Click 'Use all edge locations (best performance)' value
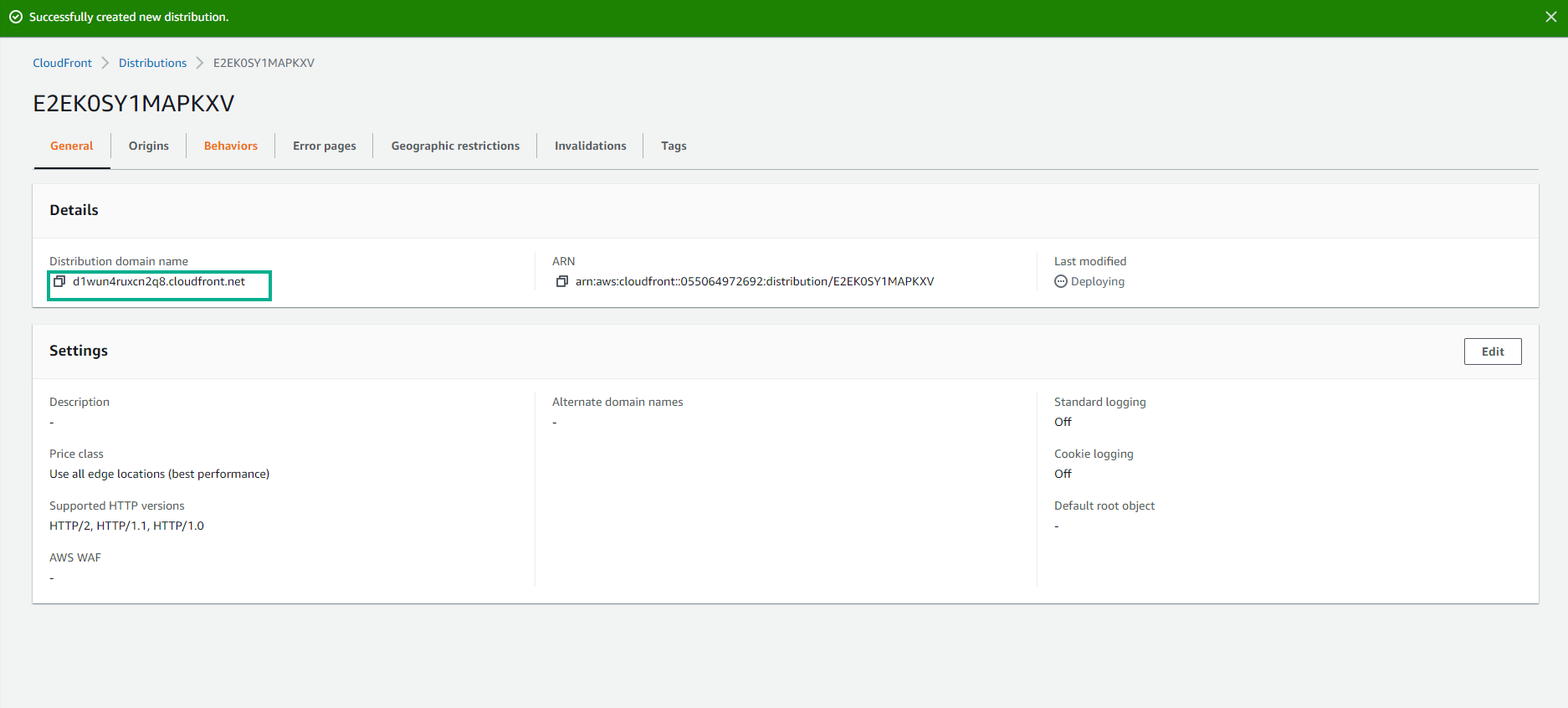This screenshot has width=1568, height=708. 160,474
